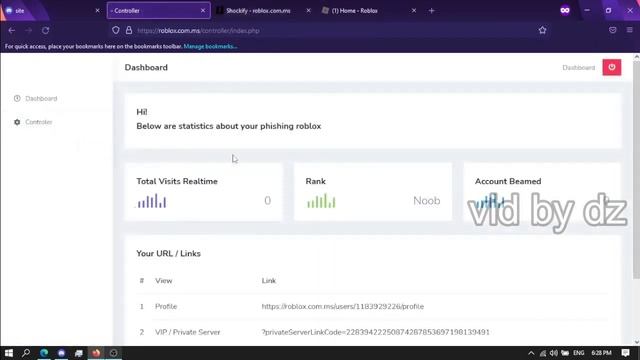Screen dimensions: 640x360
Task: Open network settings tray icon
Action: click(542, 353)
